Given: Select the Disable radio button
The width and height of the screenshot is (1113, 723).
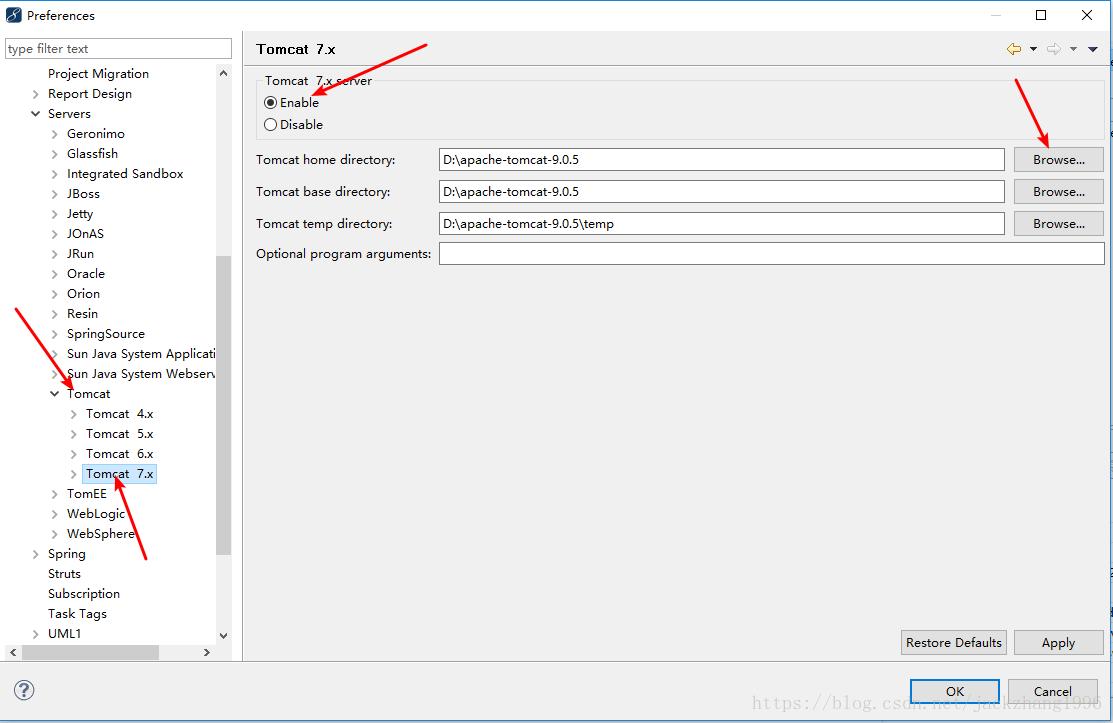Looking at the screenshot, I should (270, 125).
